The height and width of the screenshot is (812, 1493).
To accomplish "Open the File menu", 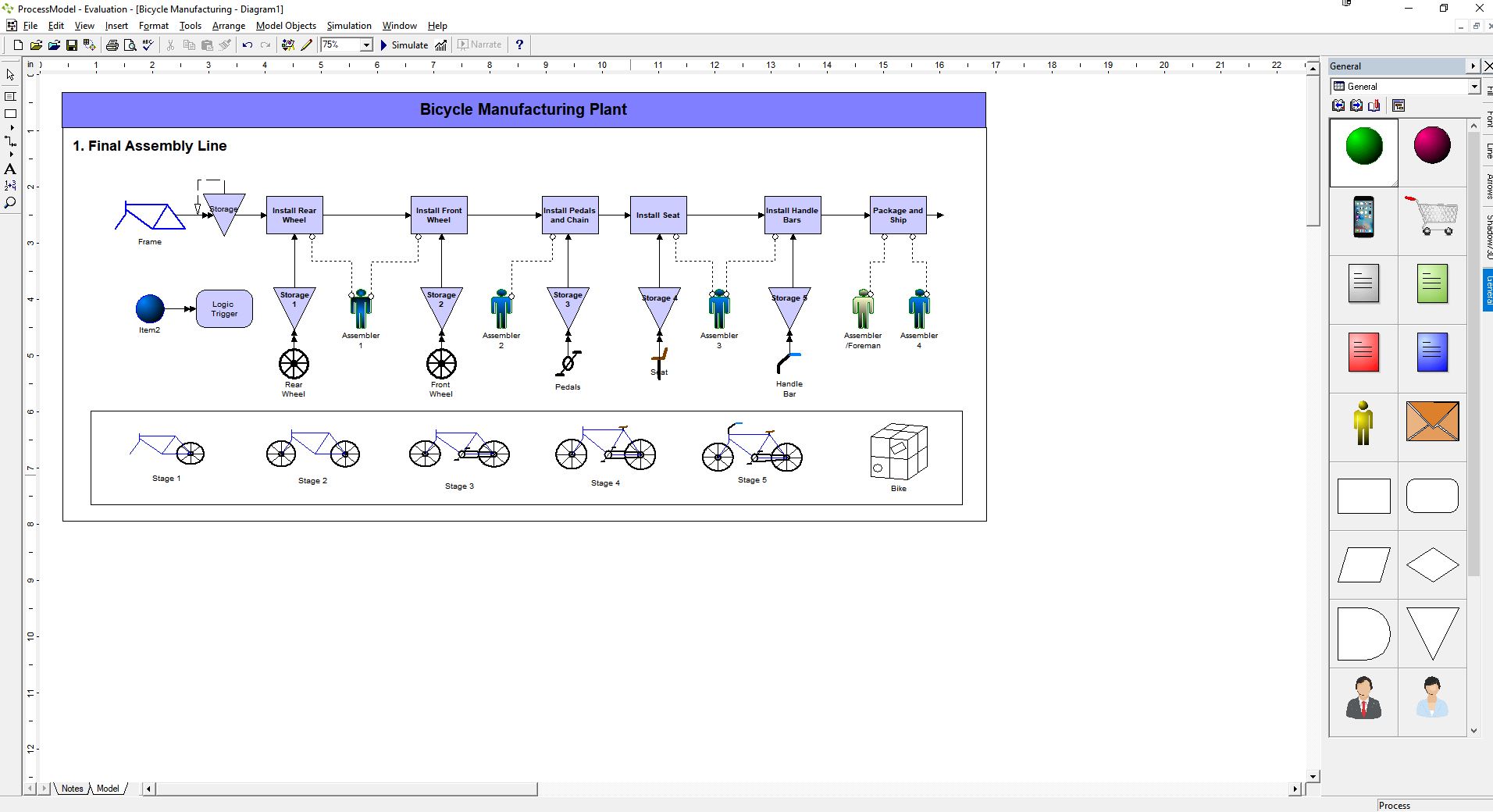I will 30,26.
